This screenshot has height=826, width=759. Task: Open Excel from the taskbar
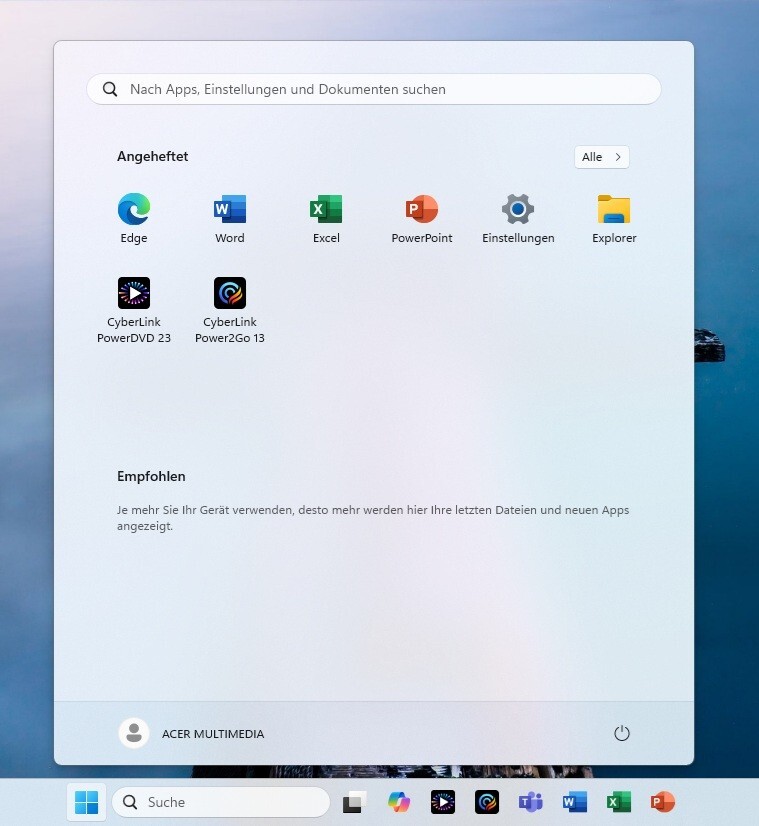618,802
